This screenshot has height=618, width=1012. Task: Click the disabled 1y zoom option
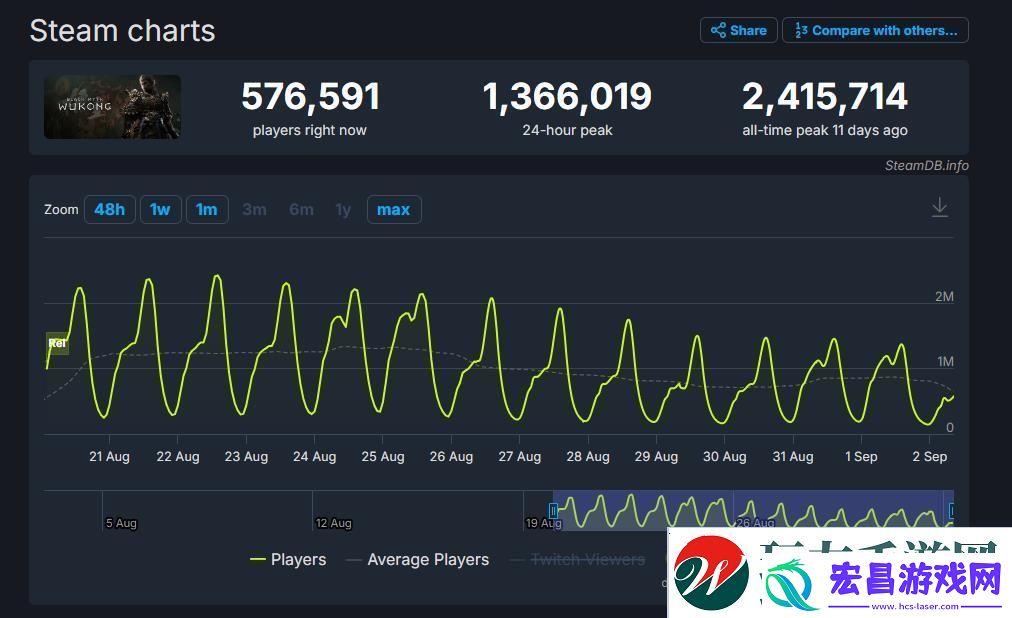click(343, 210)
